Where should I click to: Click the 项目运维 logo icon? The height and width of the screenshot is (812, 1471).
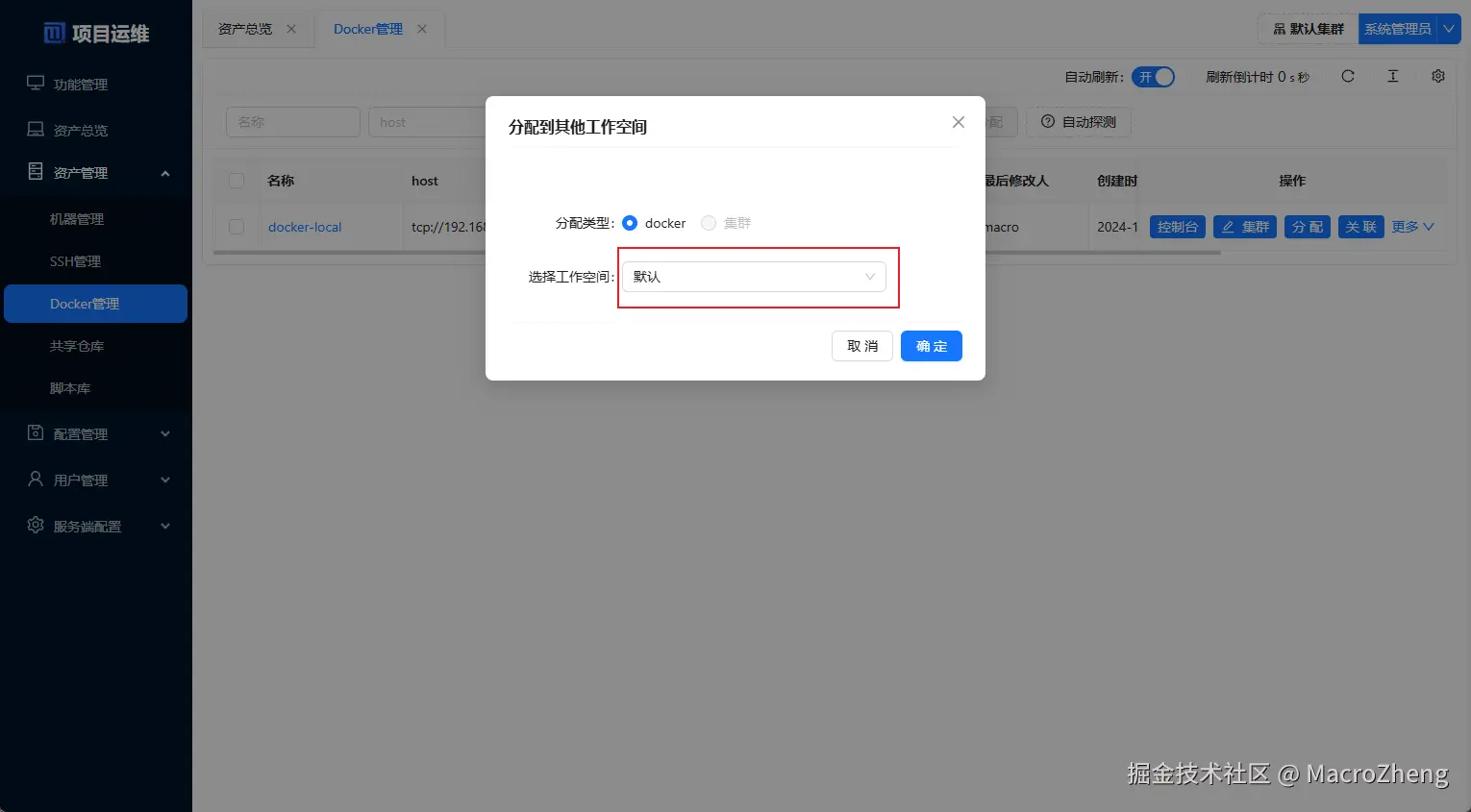(55, 34)
